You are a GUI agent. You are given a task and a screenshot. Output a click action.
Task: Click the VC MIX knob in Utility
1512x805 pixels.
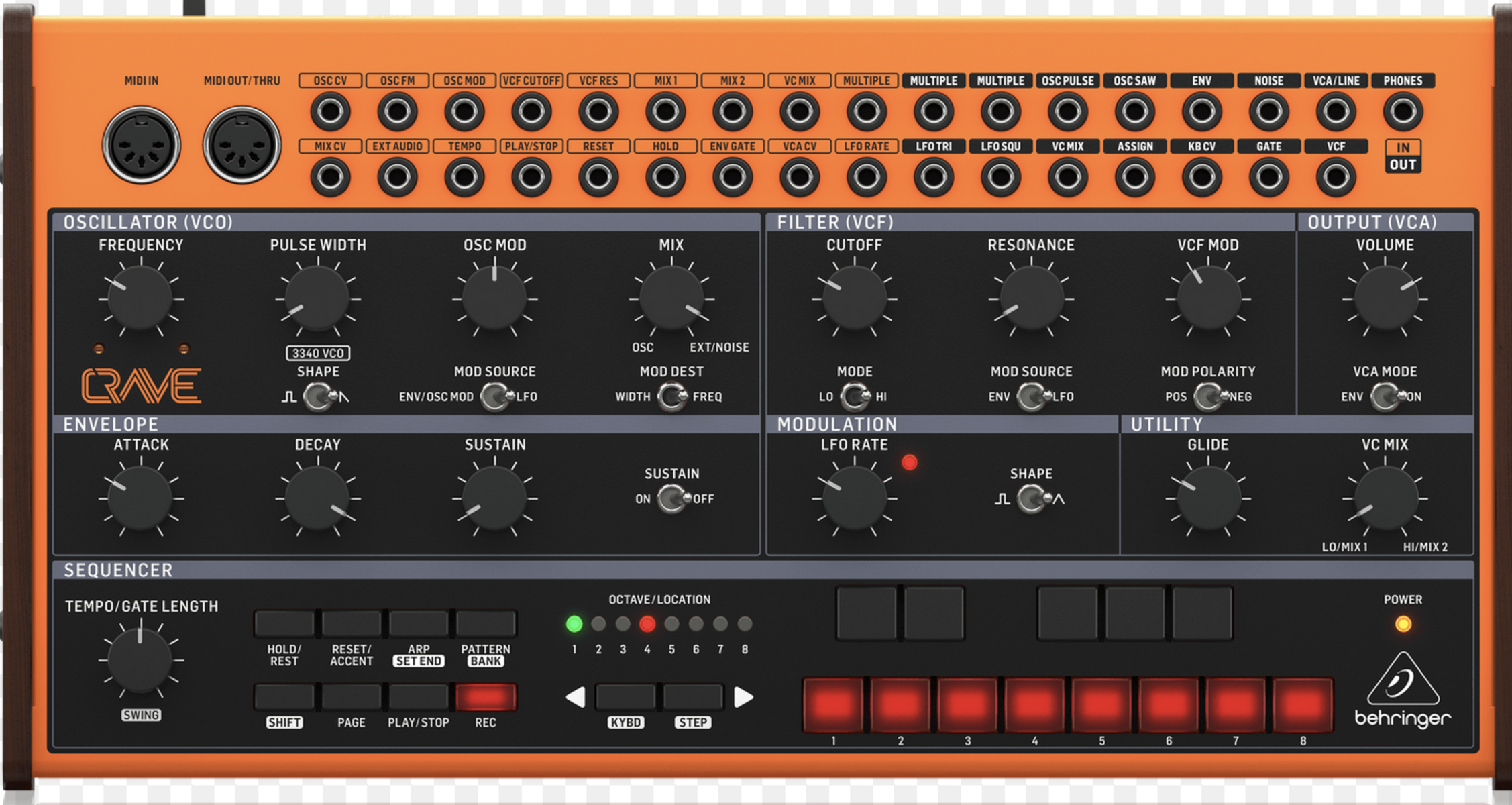point(1385,498)
